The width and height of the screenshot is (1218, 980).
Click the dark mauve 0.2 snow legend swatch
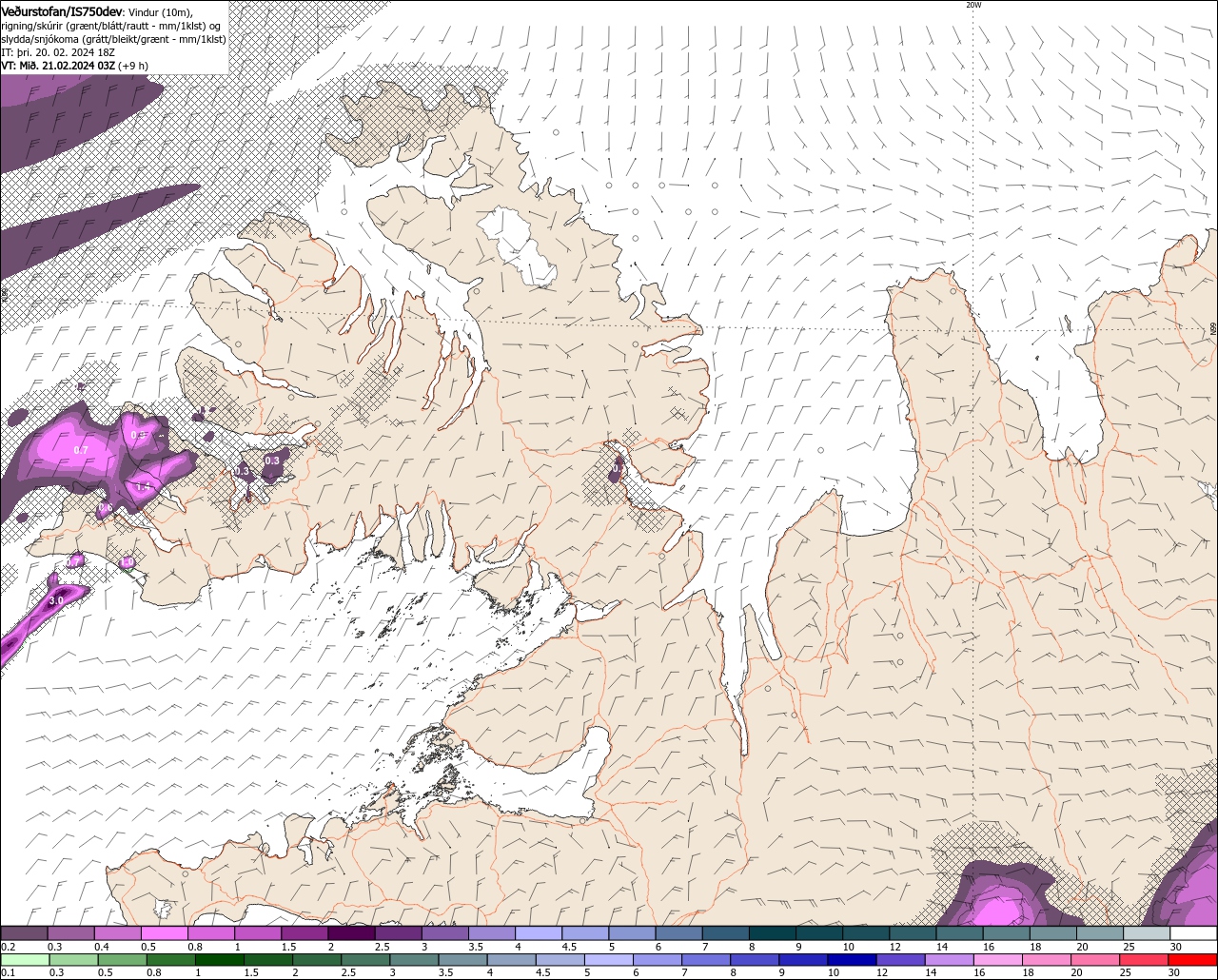click(24, 933)
